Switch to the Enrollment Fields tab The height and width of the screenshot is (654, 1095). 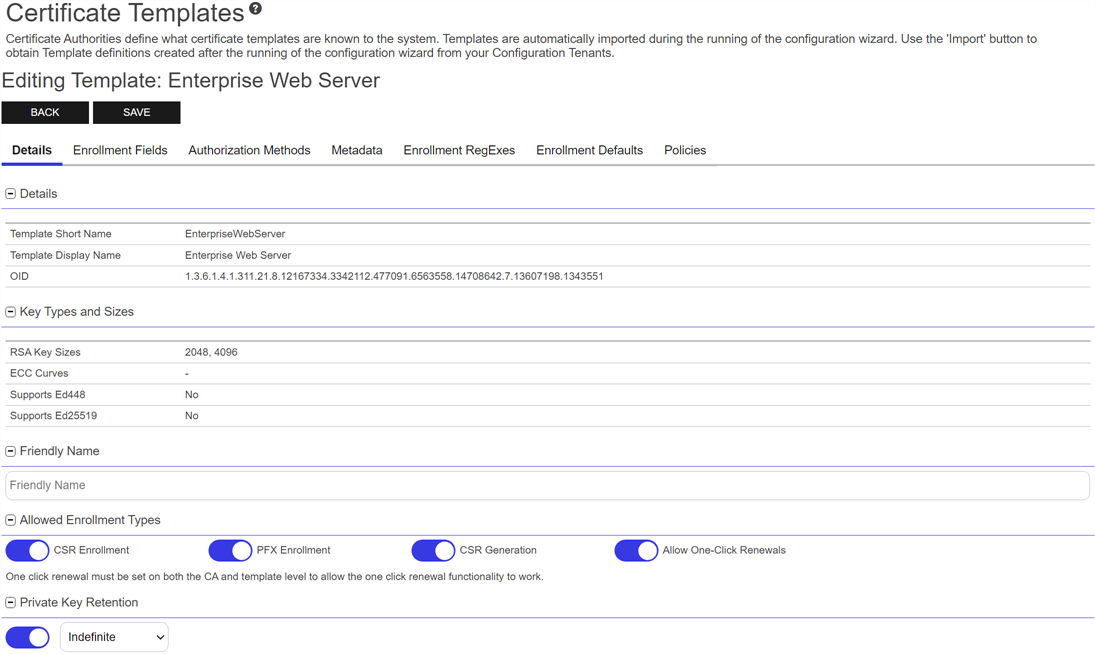tap(120, 151)
